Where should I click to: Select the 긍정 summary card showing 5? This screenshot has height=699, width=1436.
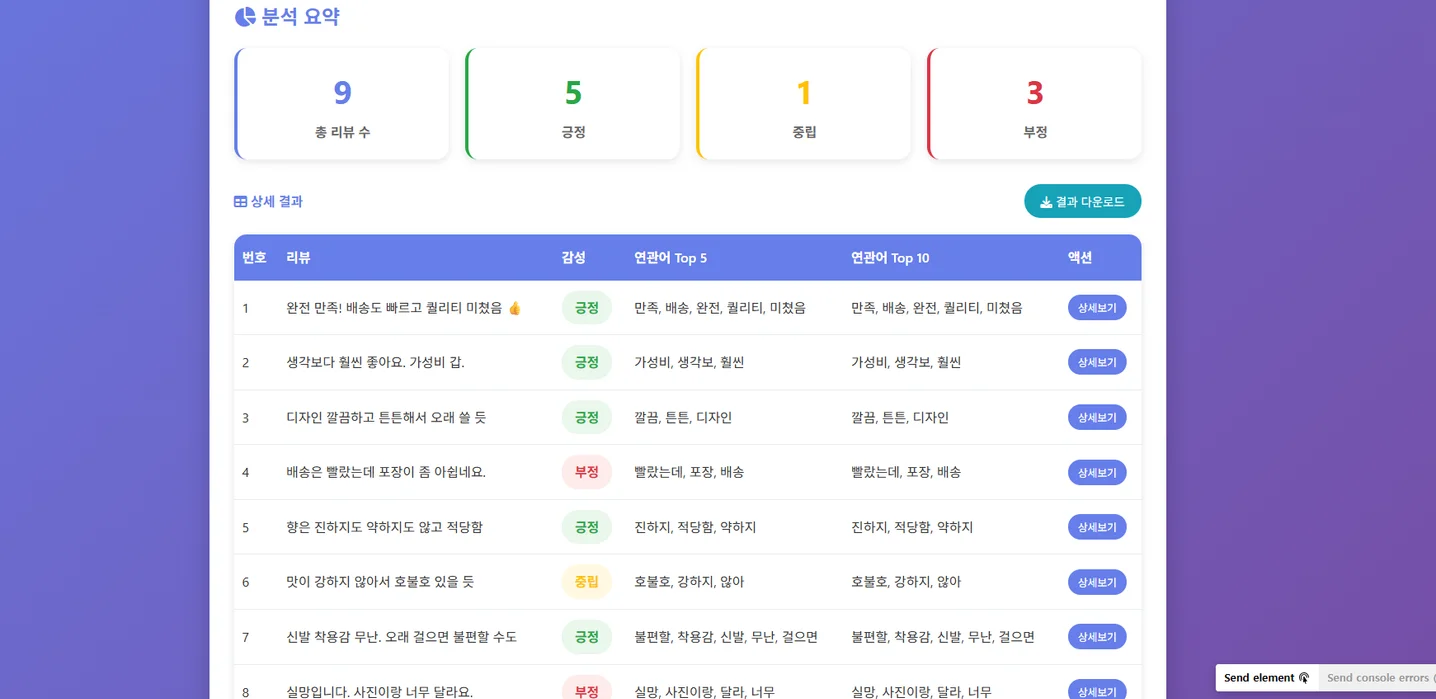(573, 104)
